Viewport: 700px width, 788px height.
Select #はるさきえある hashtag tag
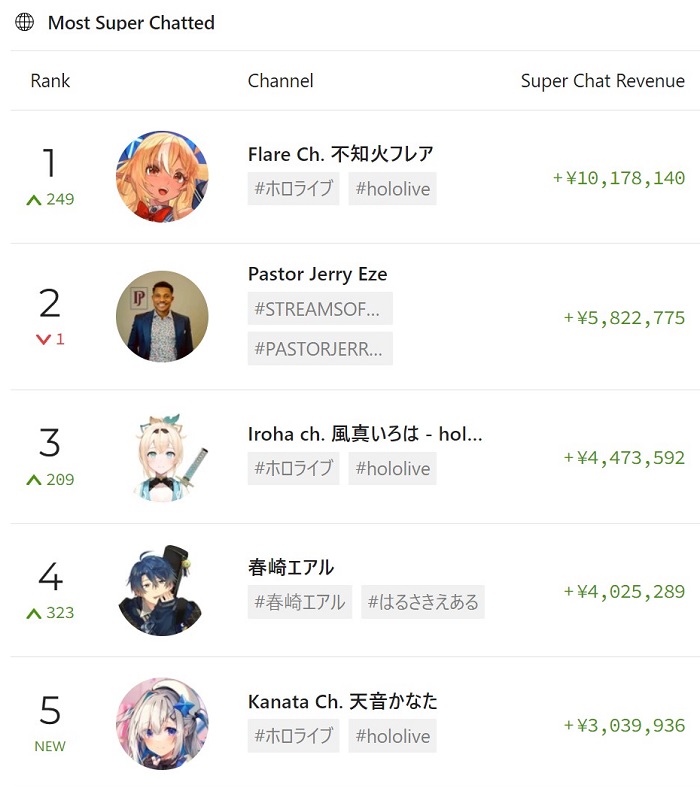(x=423, y=602)
